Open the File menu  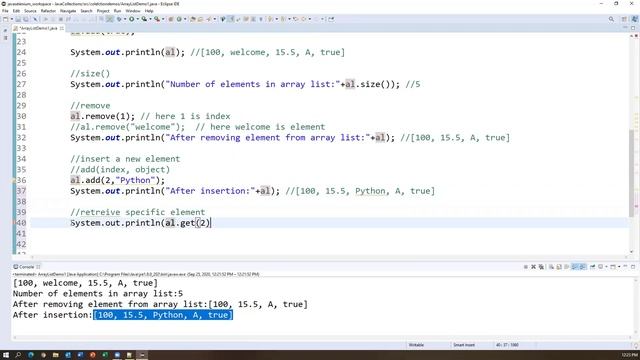5,11
